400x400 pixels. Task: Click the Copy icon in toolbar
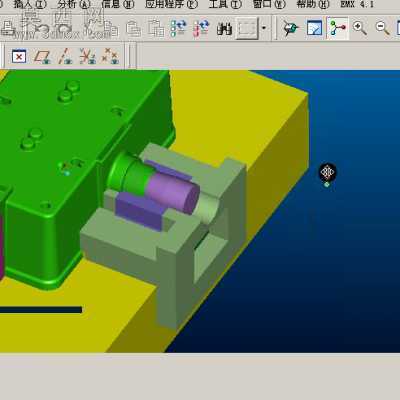coord(111,29)
